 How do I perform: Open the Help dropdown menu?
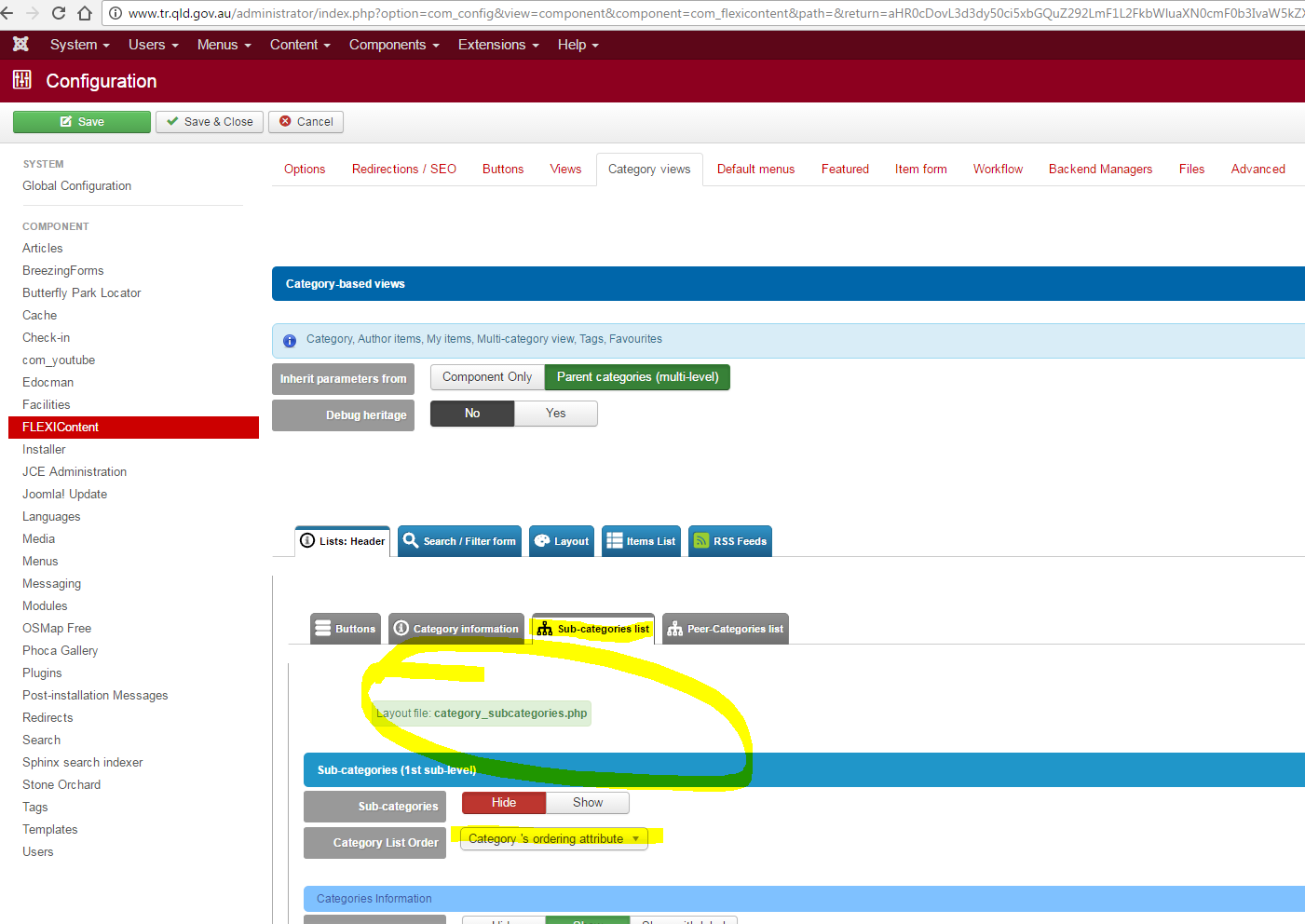coord(578,45)
